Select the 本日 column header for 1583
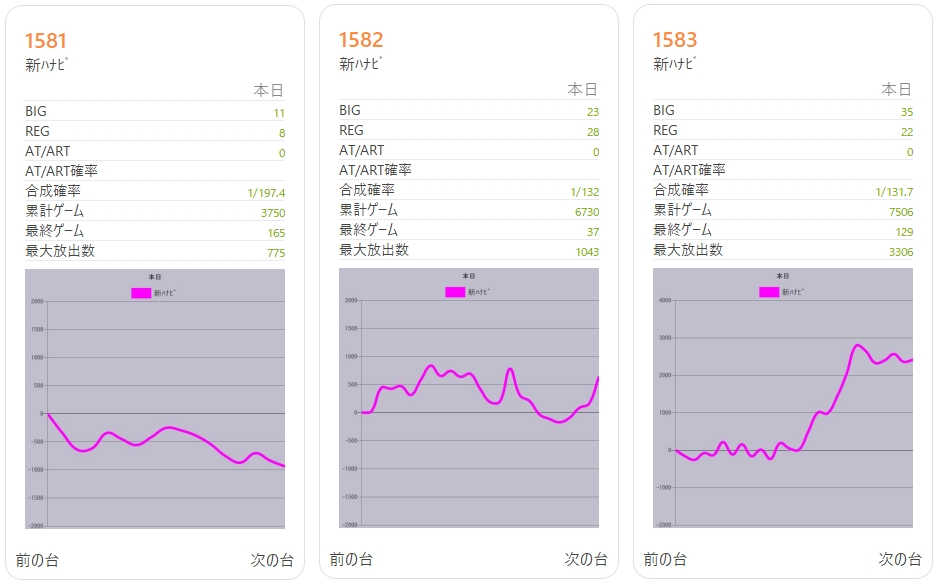The height and width of the screenshot is (584, 938). (897, 89)
